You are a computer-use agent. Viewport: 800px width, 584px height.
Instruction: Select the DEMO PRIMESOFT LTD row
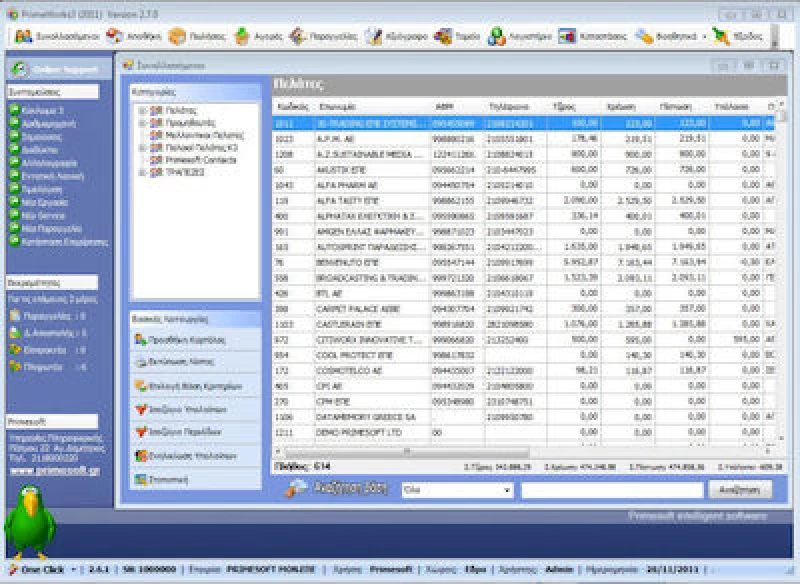(524, 433)
